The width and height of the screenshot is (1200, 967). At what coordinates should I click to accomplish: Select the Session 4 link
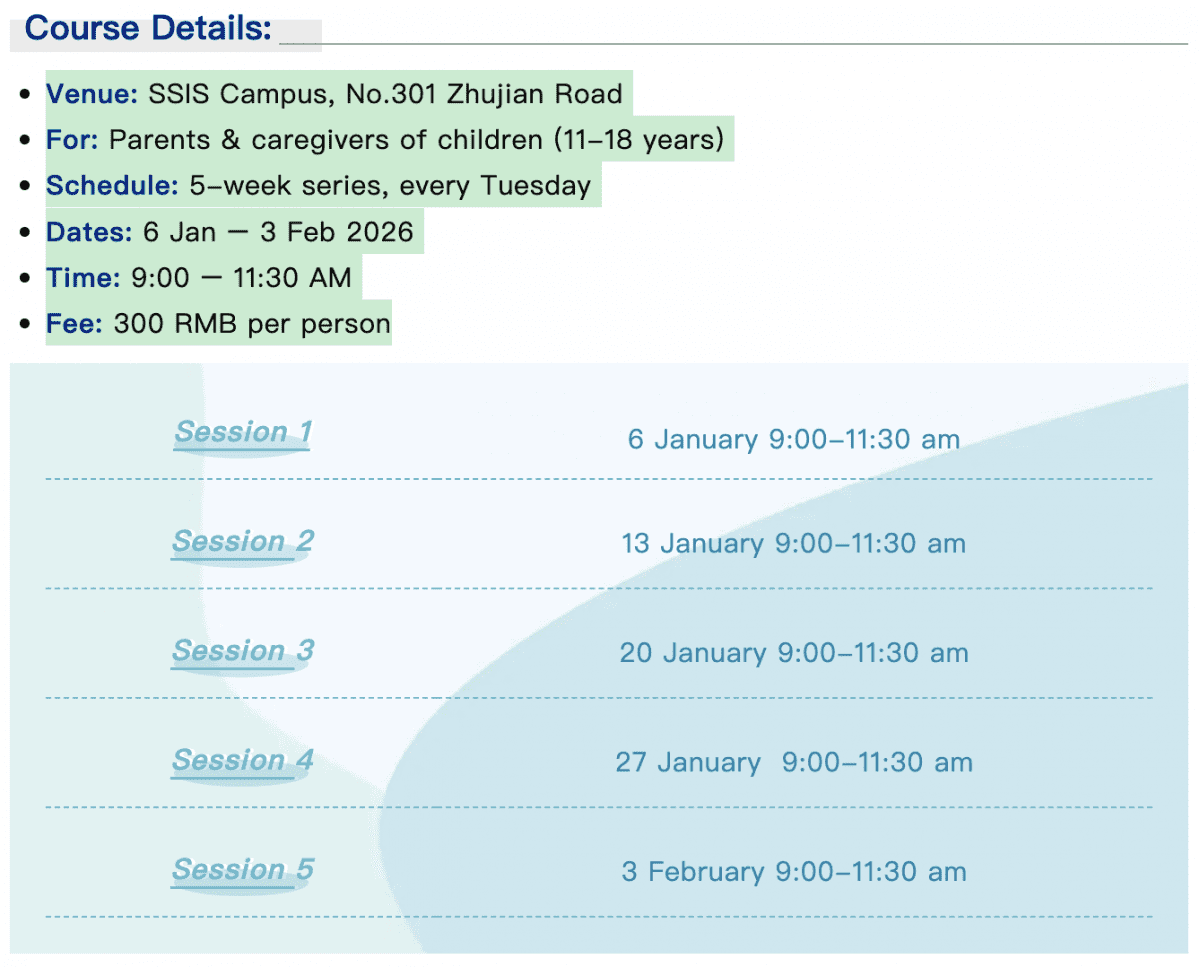(243, 761)
